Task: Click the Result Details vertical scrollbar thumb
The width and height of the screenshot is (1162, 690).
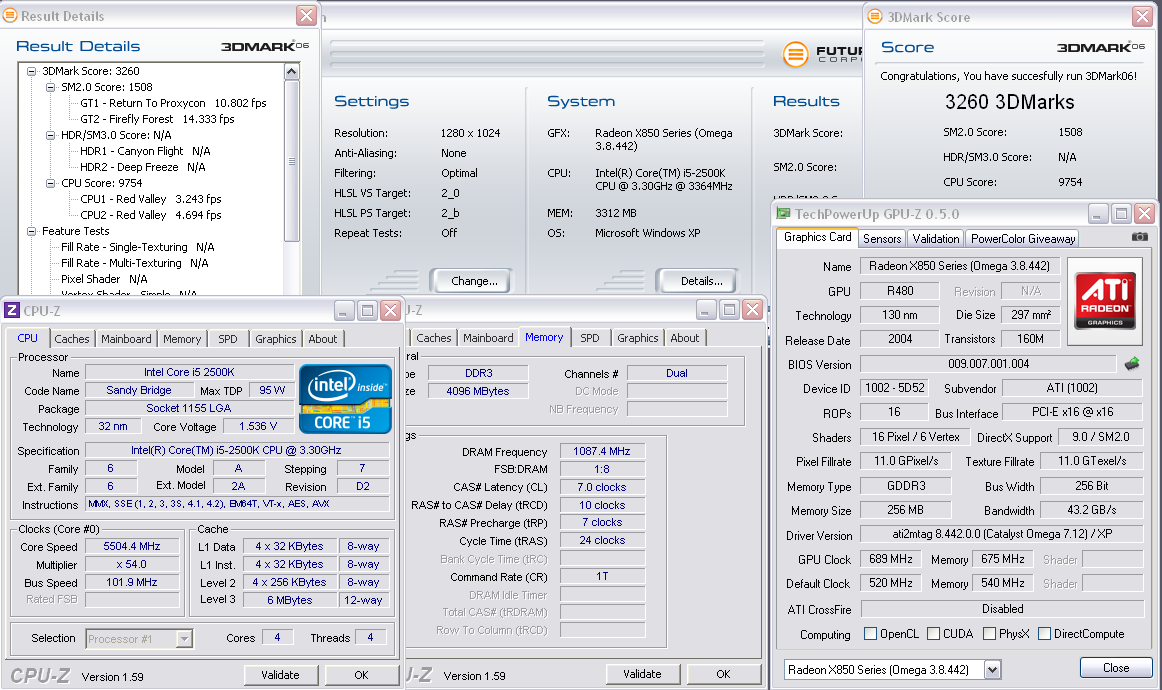Action: pos(292,161)
